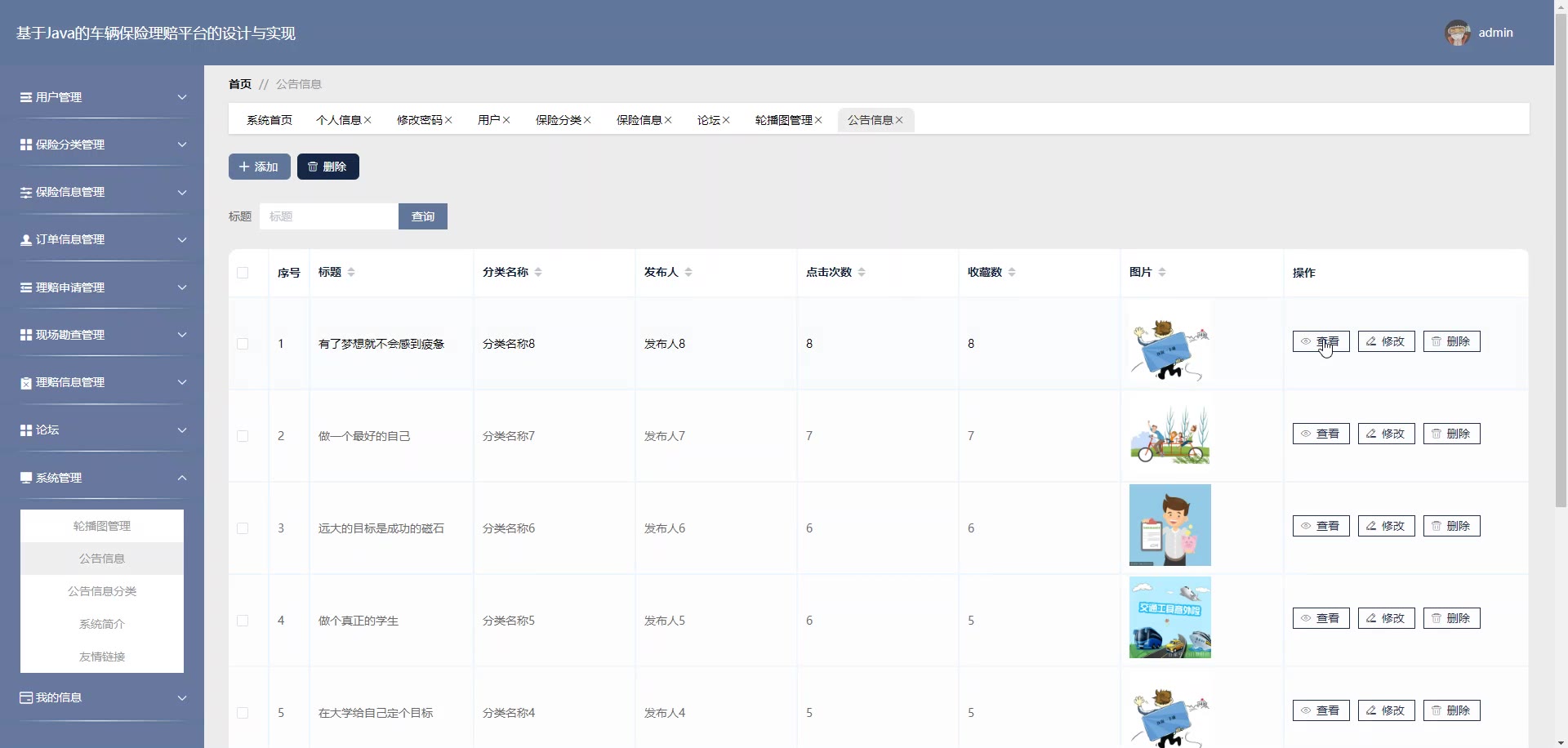Sort by 收藏数 column arrows

pos(1012,272)
